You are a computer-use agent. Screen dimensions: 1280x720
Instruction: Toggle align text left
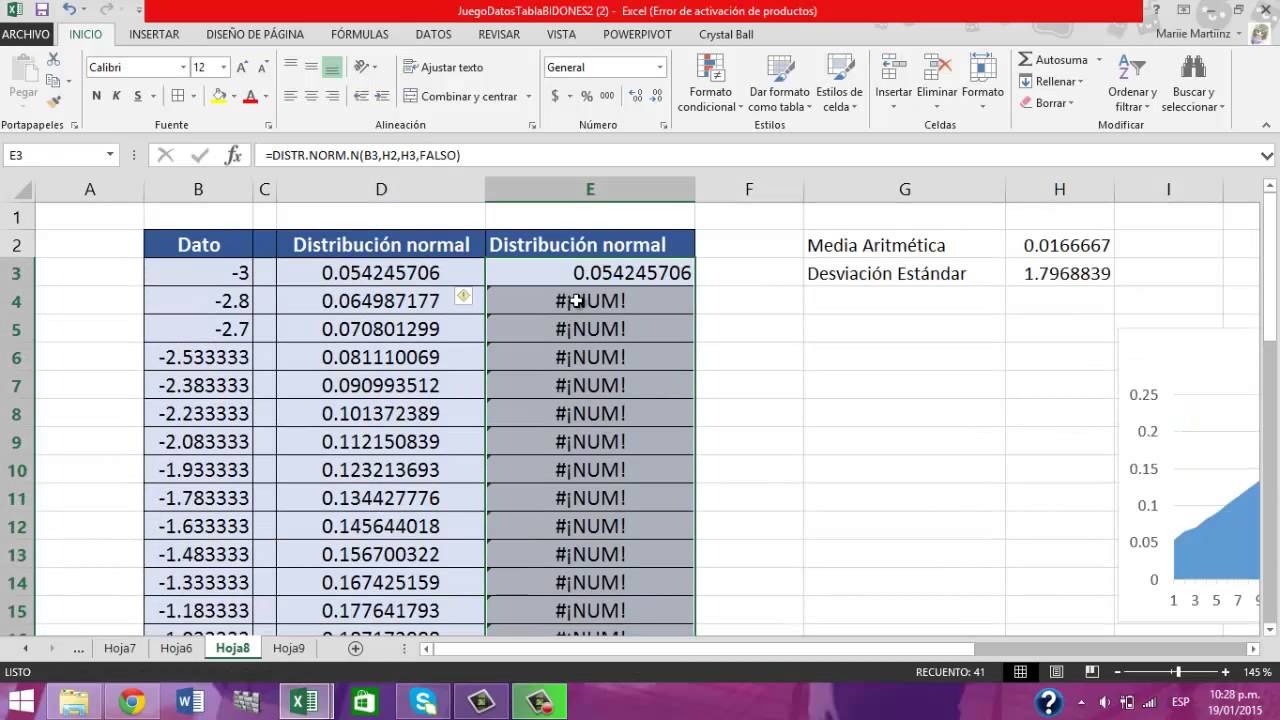coord(291,96)
